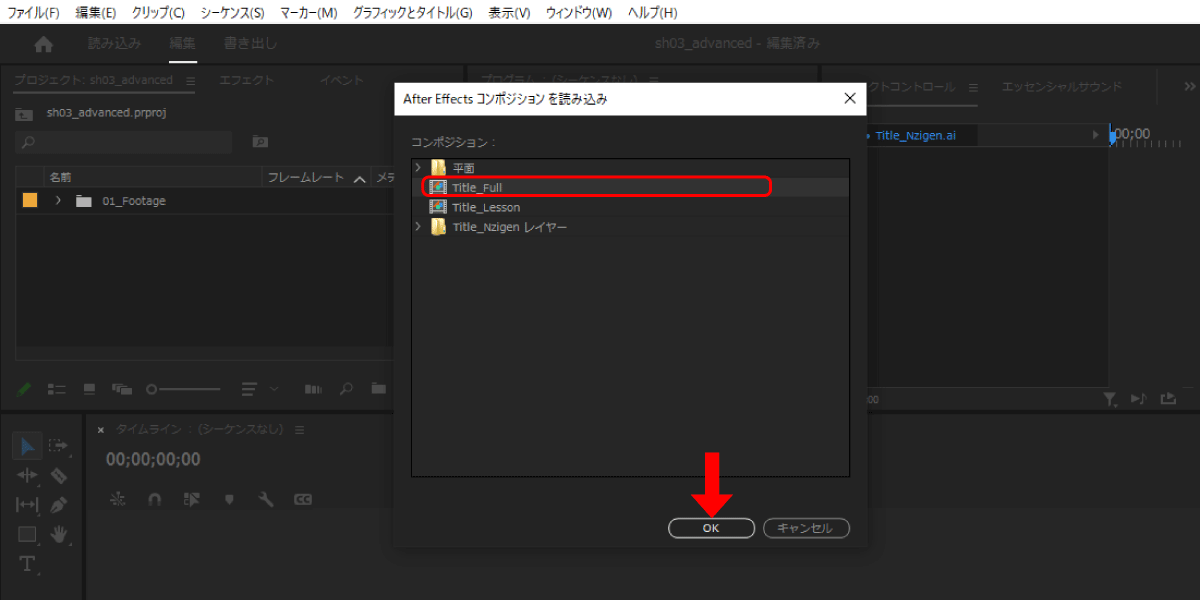Create a new bin with folder icon
The image size is (1200, 600).
[x=378, y=388]
